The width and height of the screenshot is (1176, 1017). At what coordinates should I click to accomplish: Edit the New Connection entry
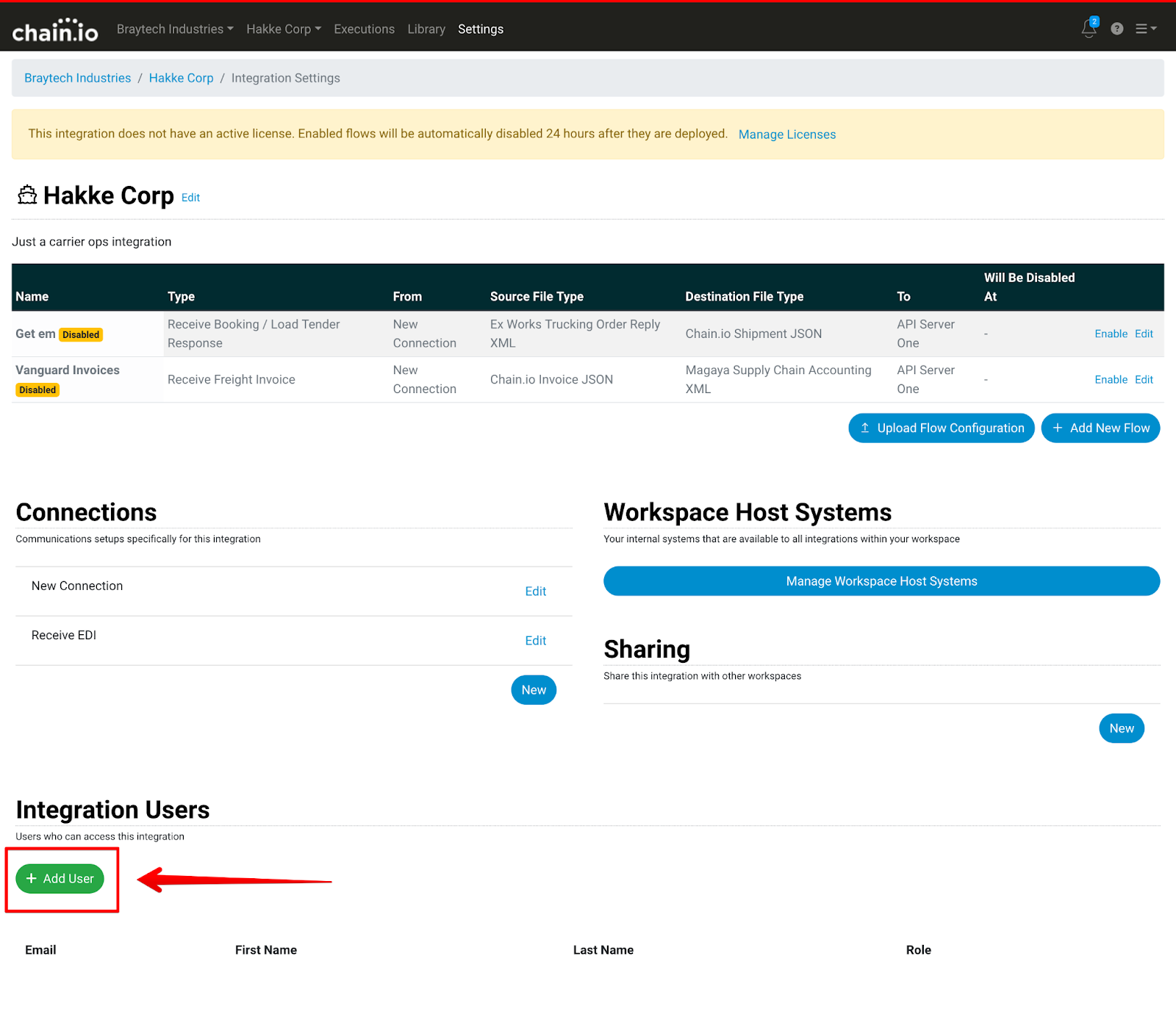[535, 591]
